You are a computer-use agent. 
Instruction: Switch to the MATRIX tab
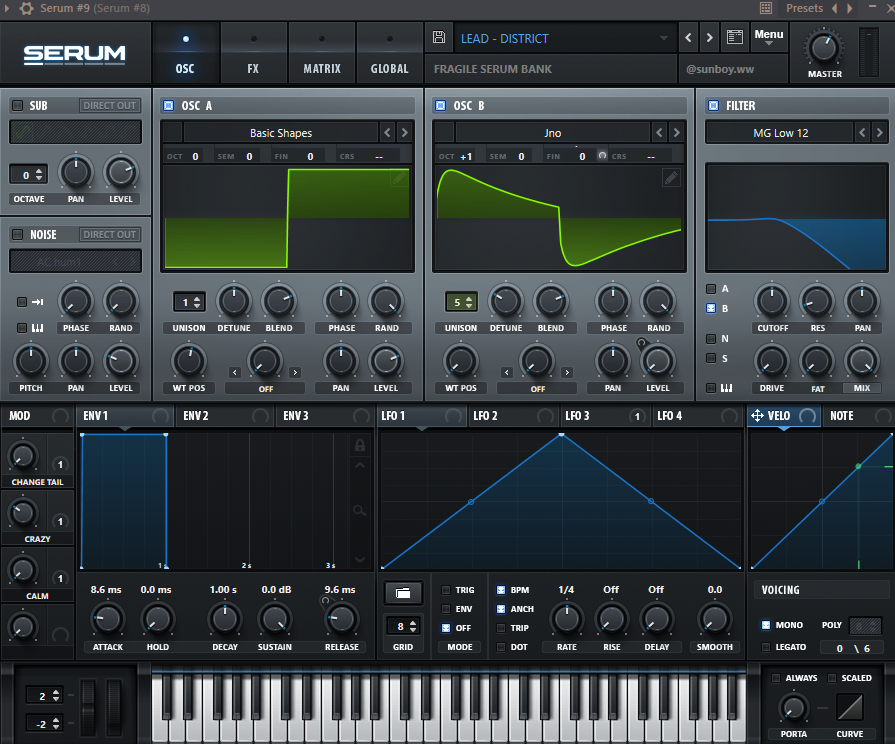pyautogui.click(x=322, y=53)
